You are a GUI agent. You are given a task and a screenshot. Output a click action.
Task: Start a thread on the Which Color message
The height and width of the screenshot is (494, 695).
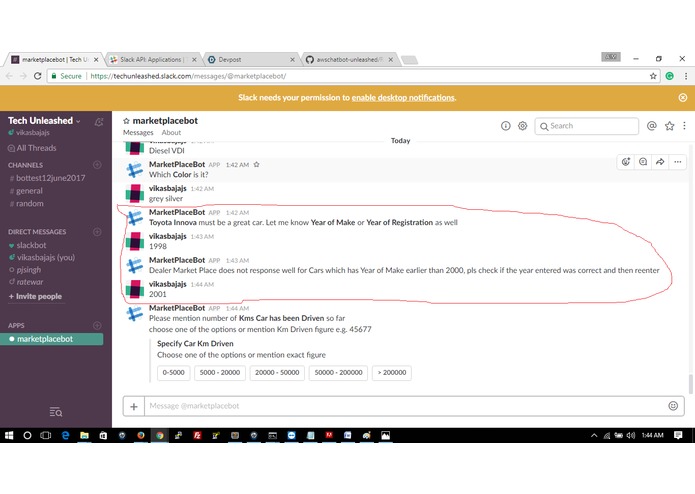coord(643,162)
